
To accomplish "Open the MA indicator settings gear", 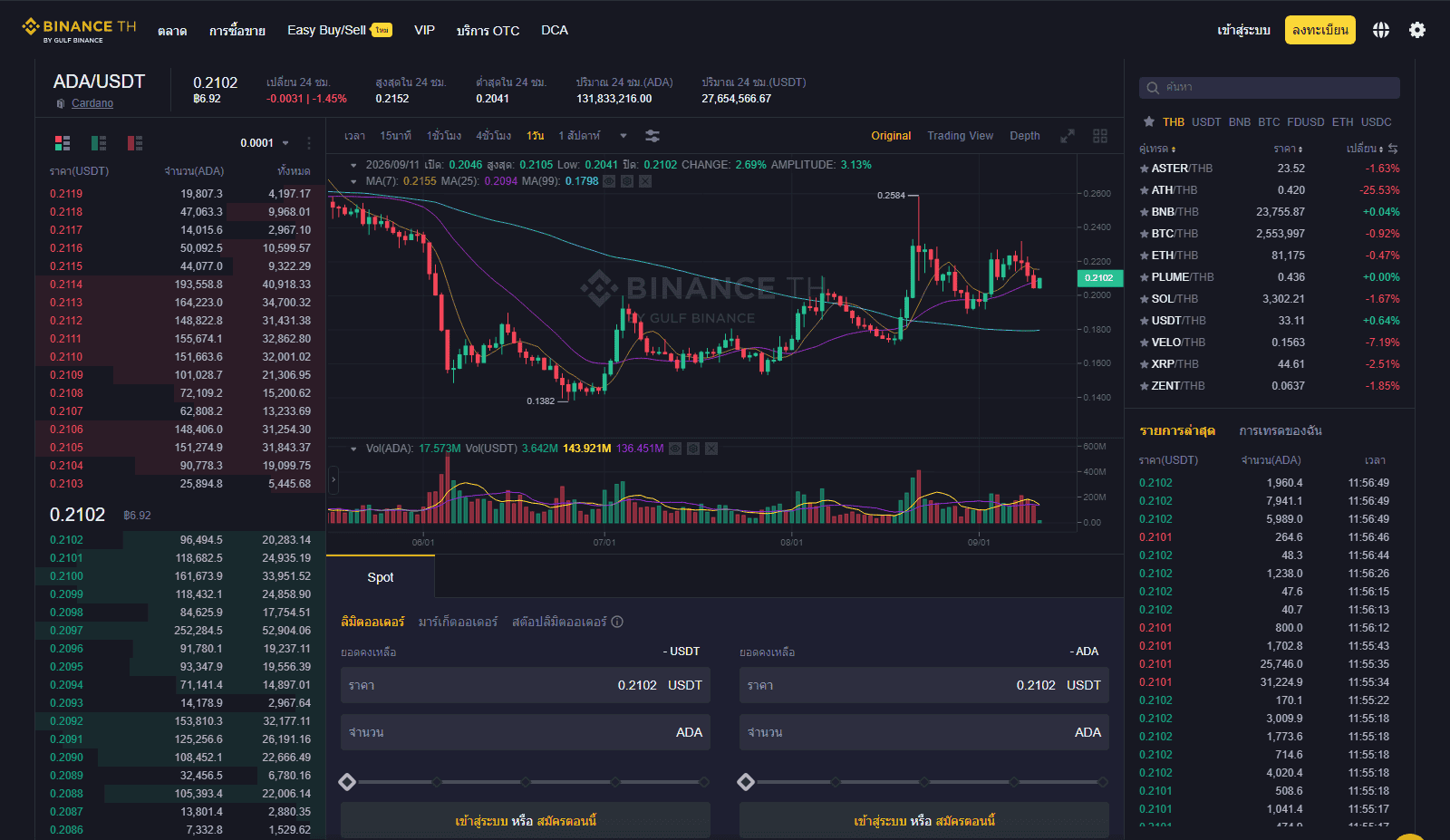I will pos(627,181).
